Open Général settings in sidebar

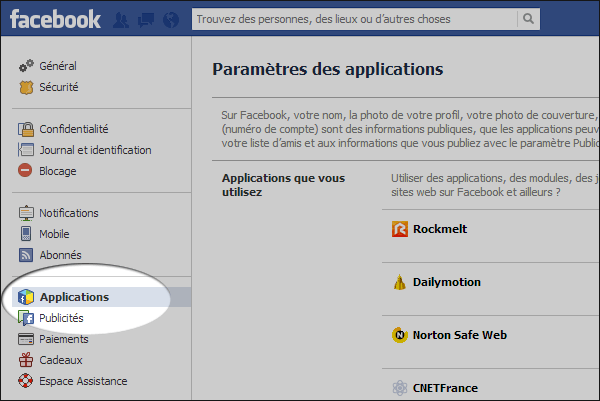(58, 66)
